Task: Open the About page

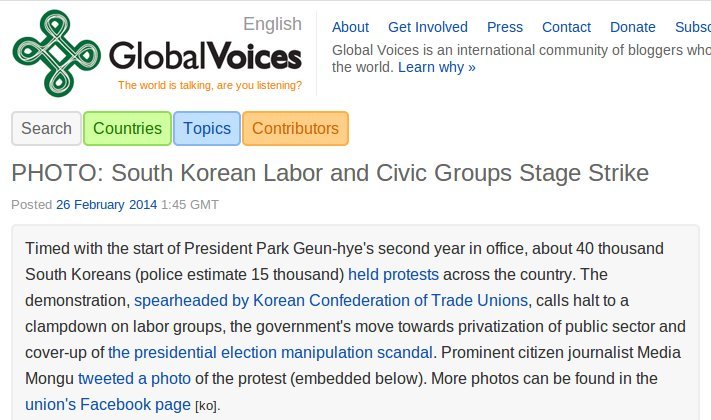Action: pos(350,27)
